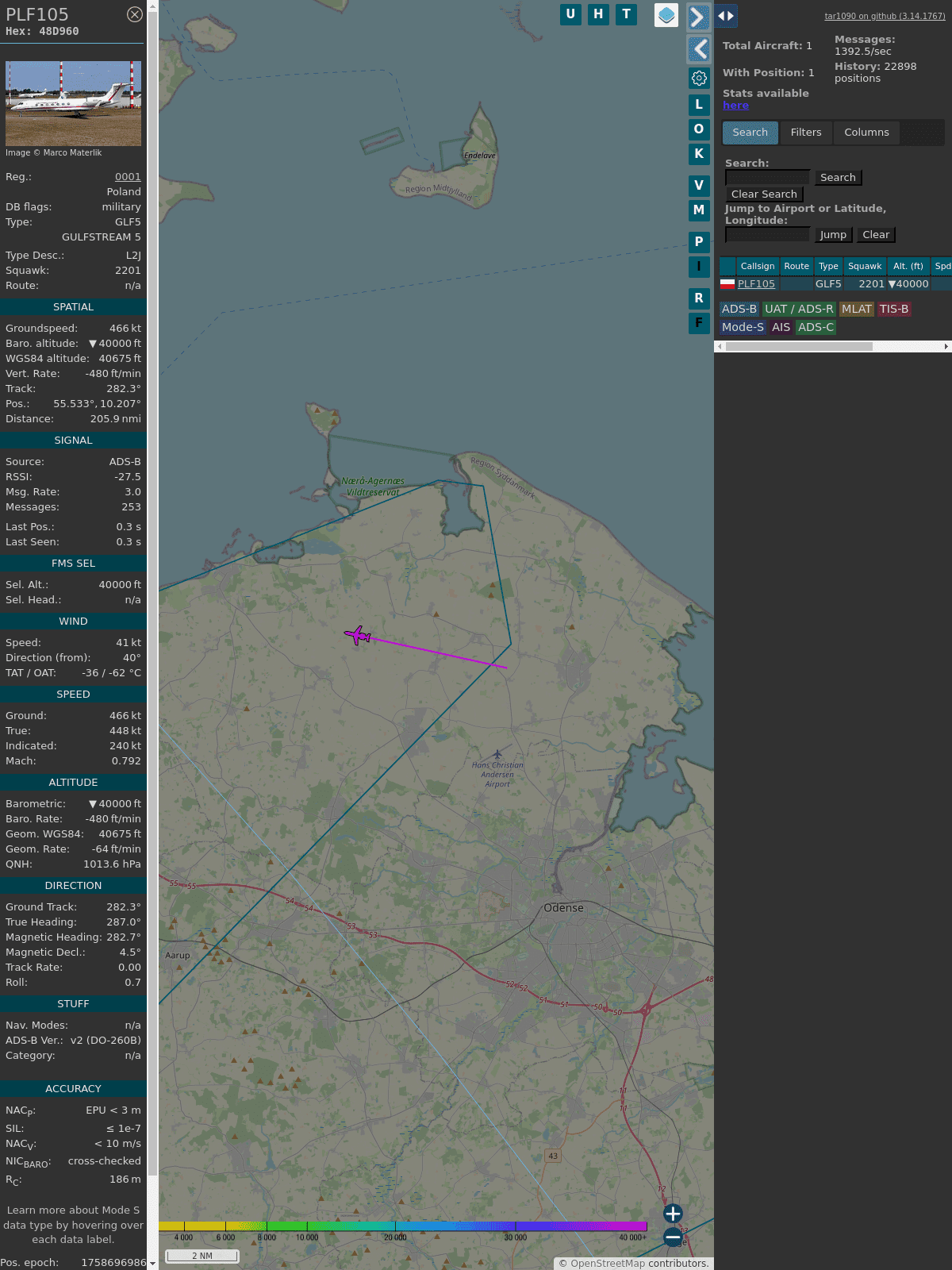Toggle the M map button
The image size is (952, 1270).
699,210
